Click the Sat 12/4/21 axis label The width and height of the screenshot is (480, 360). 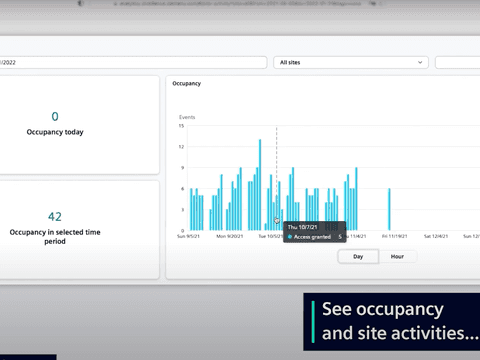click(x=436, y=236)
